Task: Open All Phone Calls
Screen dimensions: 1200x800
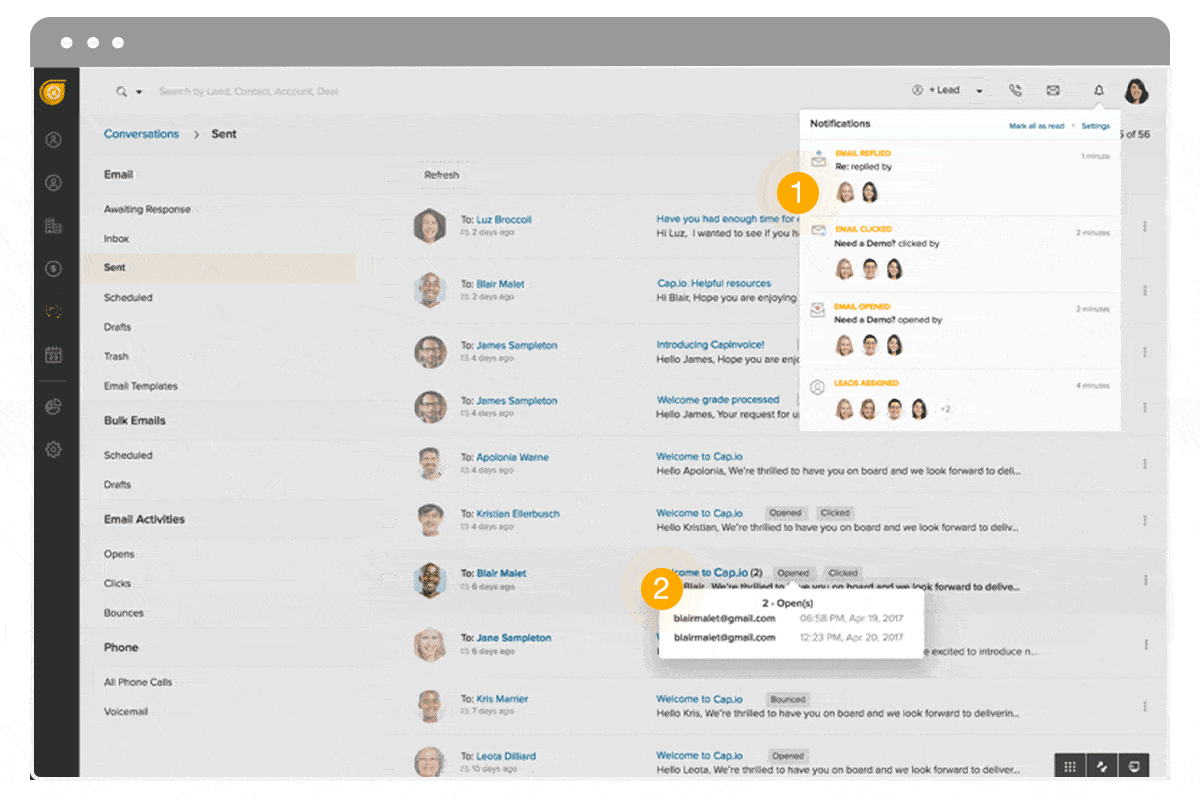Action: coord(138,682)
